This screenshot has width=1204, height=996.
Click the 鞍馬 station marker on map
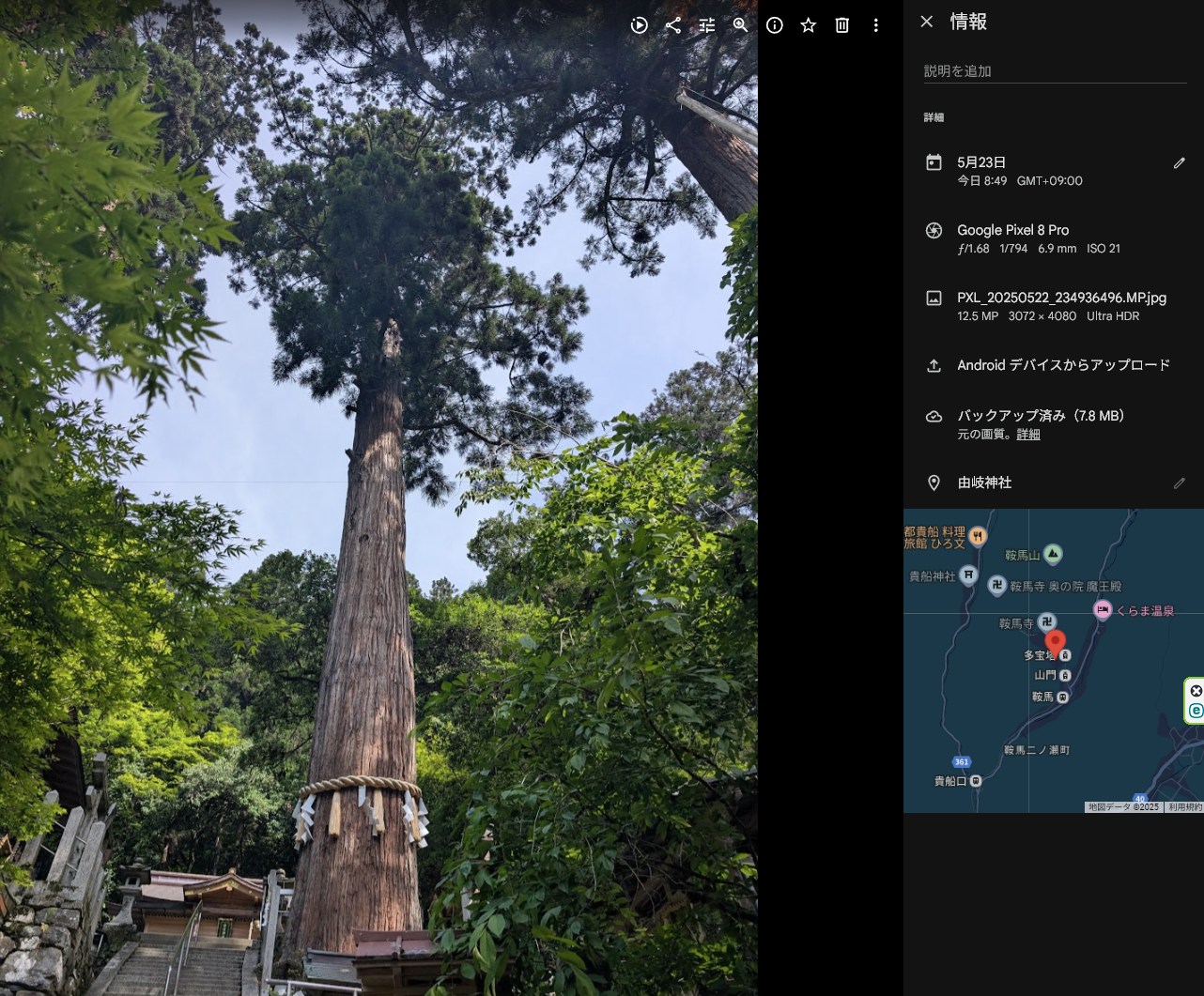[x=1062, y=697]
